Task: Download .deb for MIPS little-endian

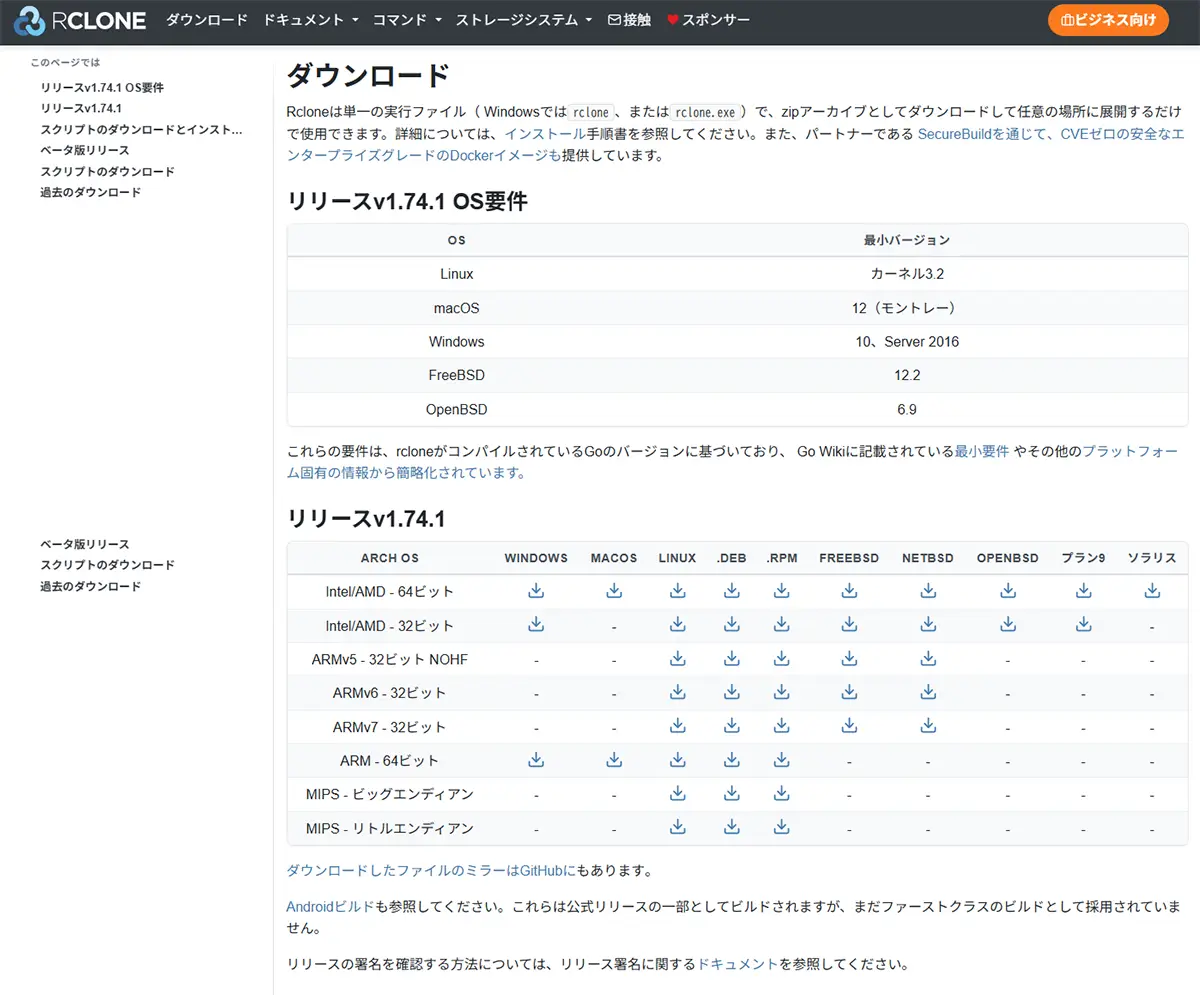Action: 731,828
